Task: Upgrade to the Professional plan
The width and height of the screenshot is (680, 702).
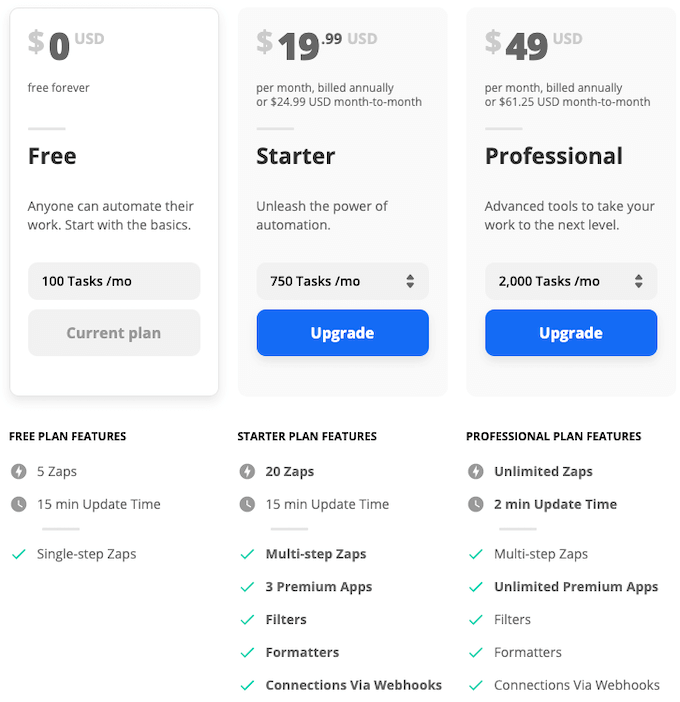Action: 571,333
